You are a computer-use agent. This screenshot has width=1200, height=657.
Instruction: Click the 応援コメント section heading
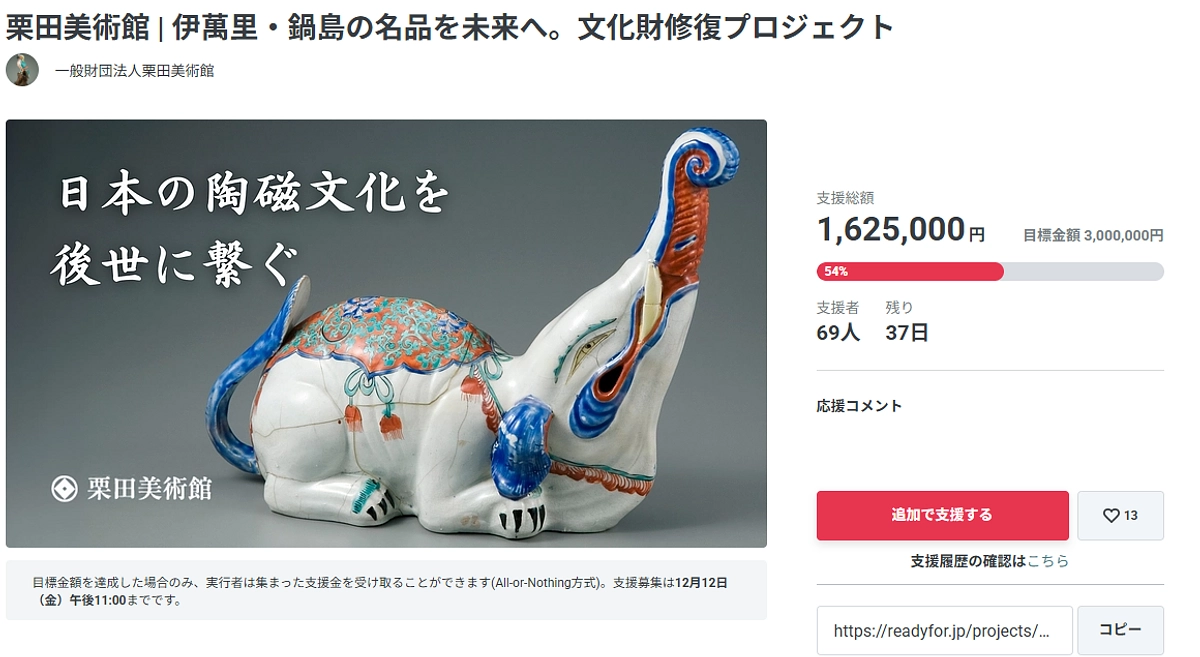[859, 406]
